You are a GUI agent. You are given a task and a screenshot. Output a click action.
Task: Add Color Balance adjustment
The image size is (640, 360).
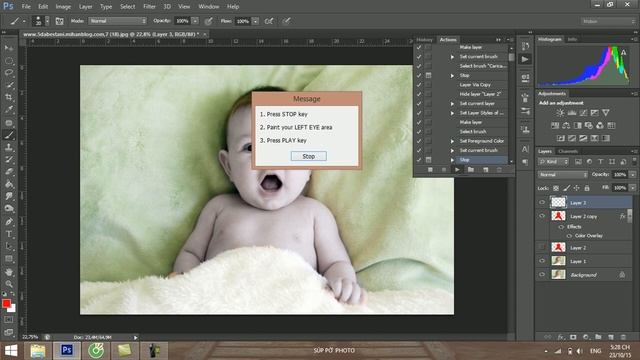tap(566, 125)
